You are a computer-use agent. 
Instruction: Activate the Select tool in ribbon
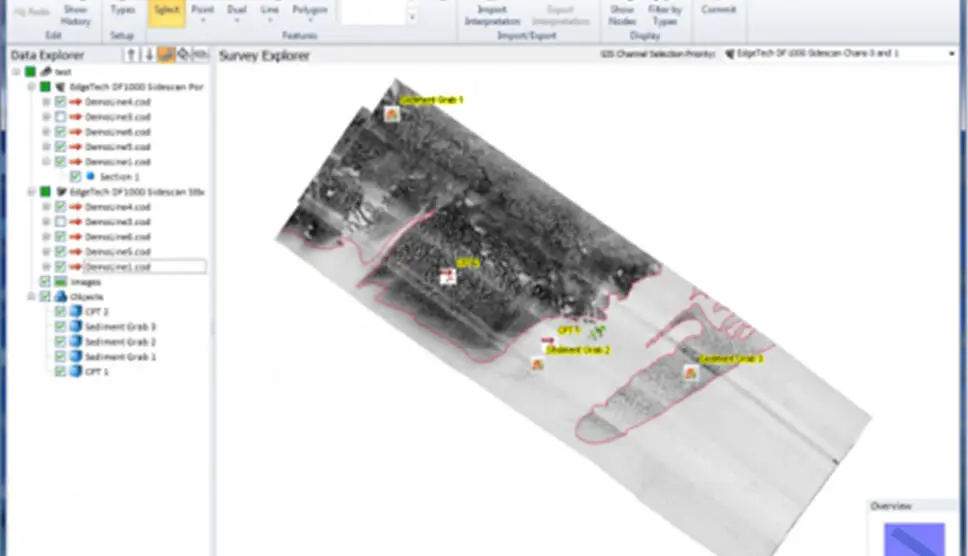[165, 10]
